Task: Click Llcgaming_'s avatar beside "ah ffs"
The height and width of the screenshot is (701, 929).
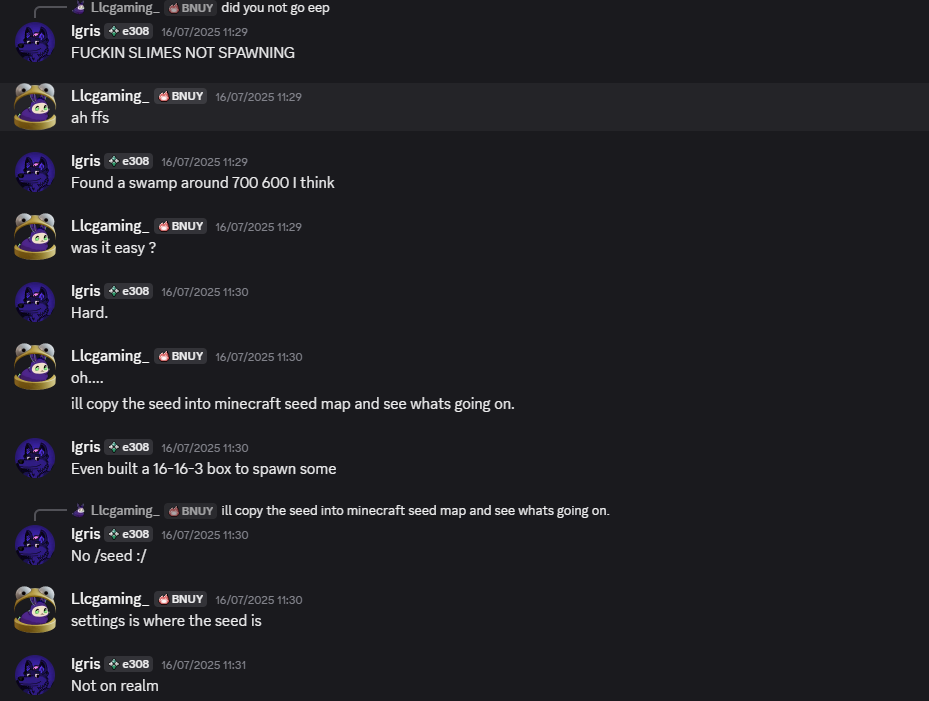Action: (x=35, y=106)
